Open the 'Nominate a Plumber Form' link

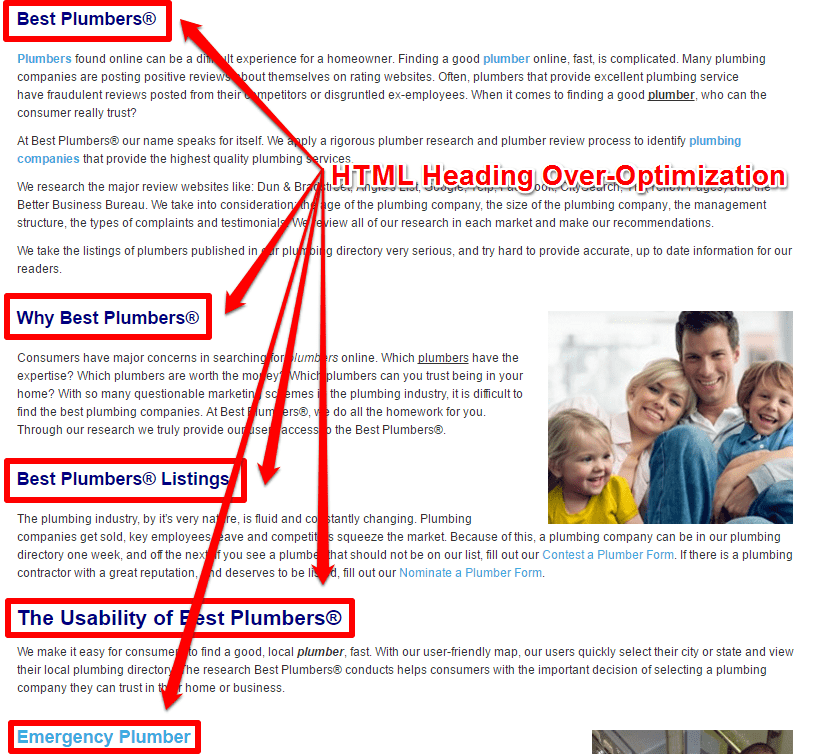tap(470, 573)
